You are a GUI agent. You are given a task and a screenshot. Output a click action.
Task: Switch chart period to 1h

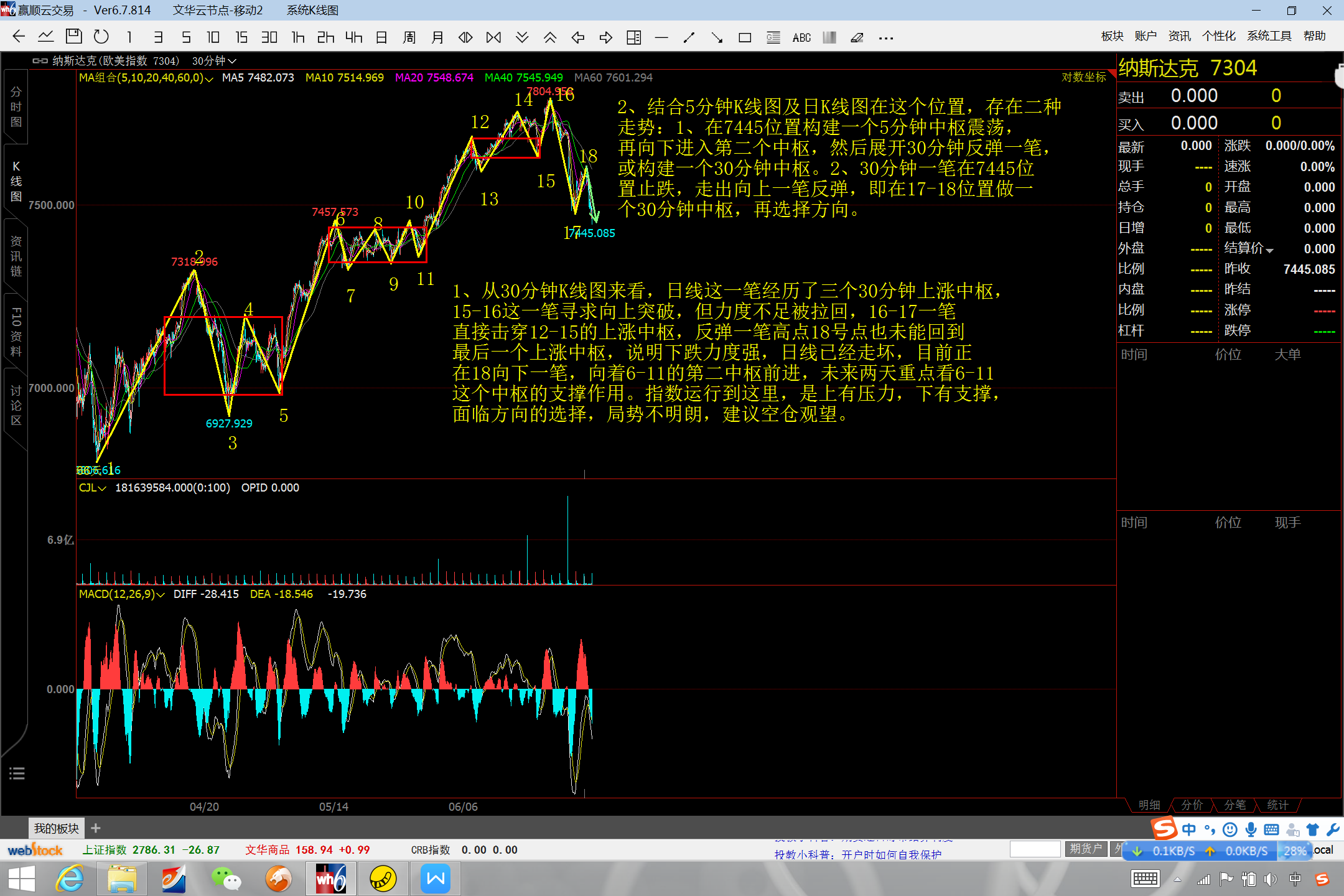pos(298,38)
